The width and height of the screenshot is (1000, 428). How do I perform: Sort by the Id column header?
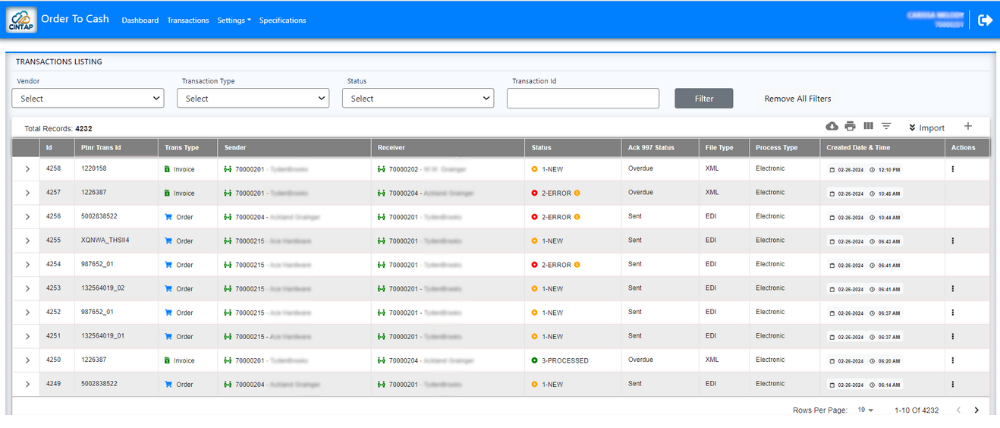49,147
